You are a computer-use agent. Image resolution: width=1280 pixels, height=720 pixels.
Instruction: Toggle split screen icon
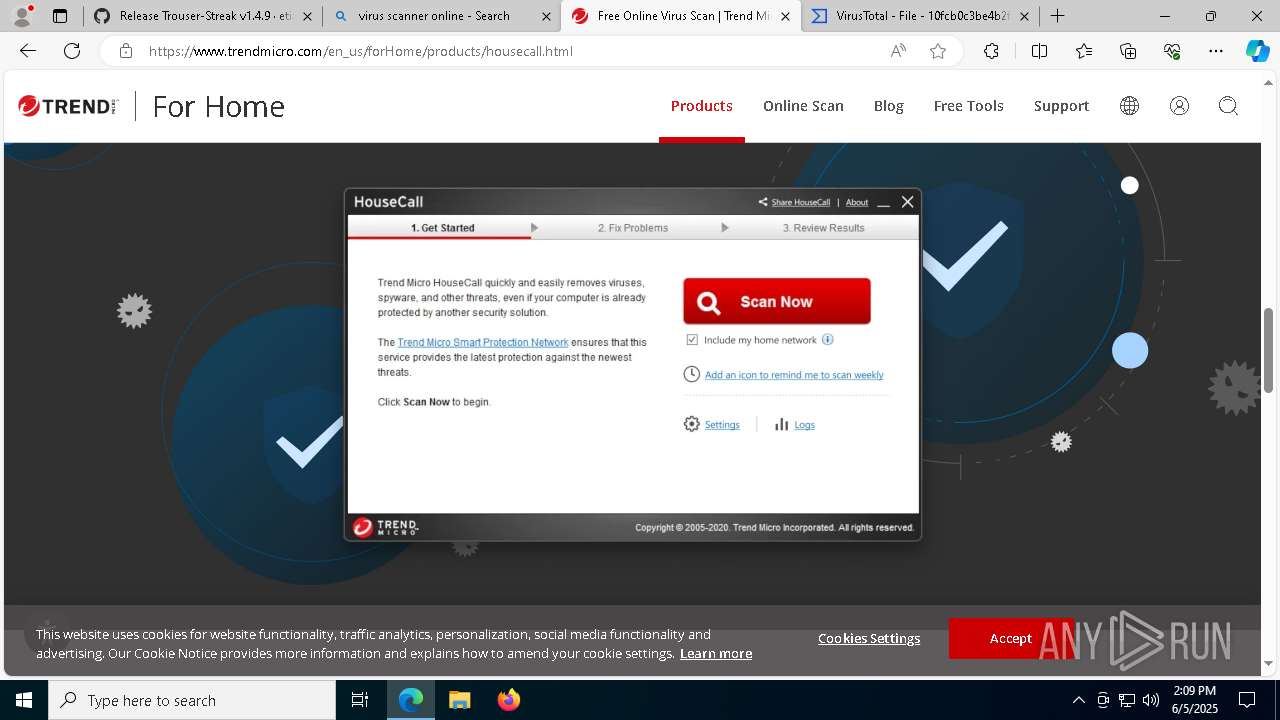[x=1039, y=51]
